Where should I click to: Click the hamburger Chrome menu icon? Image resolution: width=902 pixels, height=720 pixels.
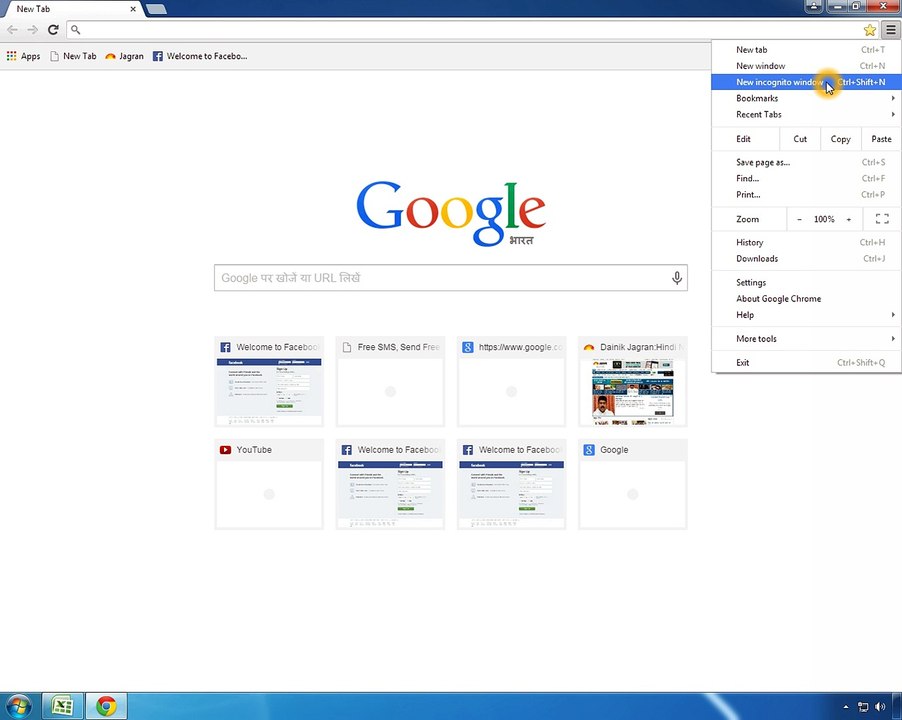[890, 30]
